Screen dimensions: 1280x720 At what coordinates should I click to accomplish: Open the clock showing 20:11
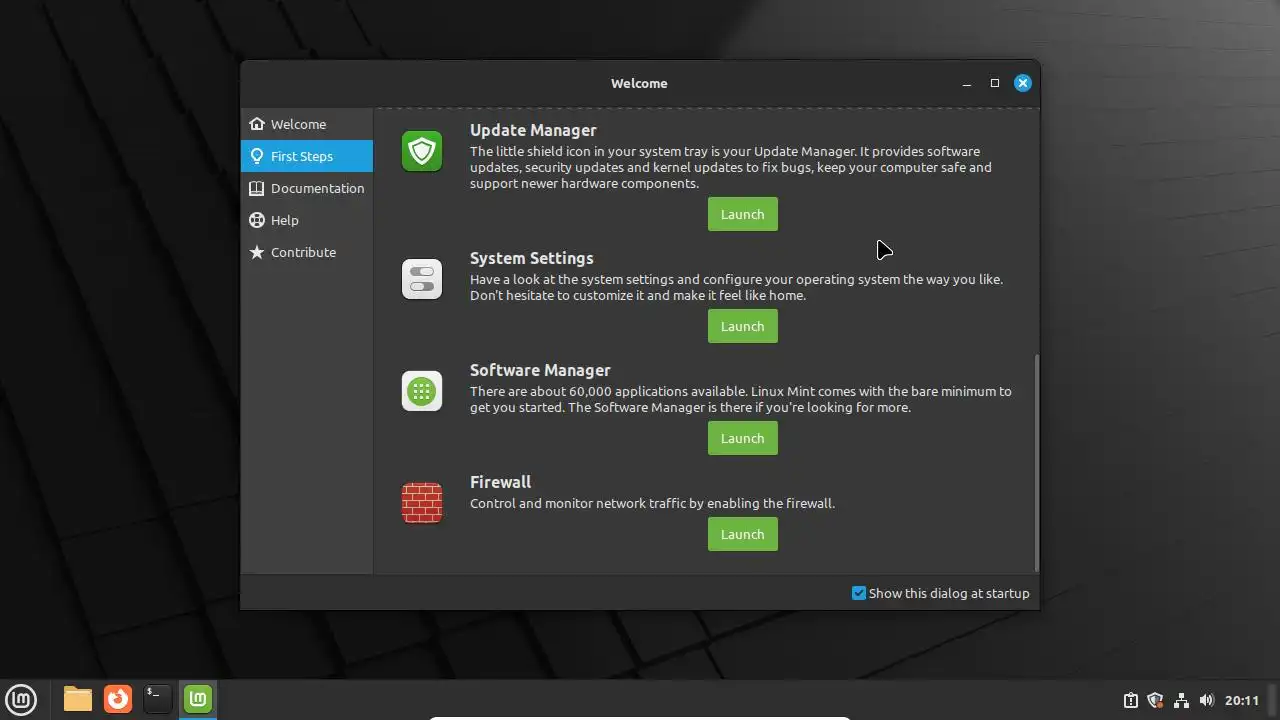1242,700
